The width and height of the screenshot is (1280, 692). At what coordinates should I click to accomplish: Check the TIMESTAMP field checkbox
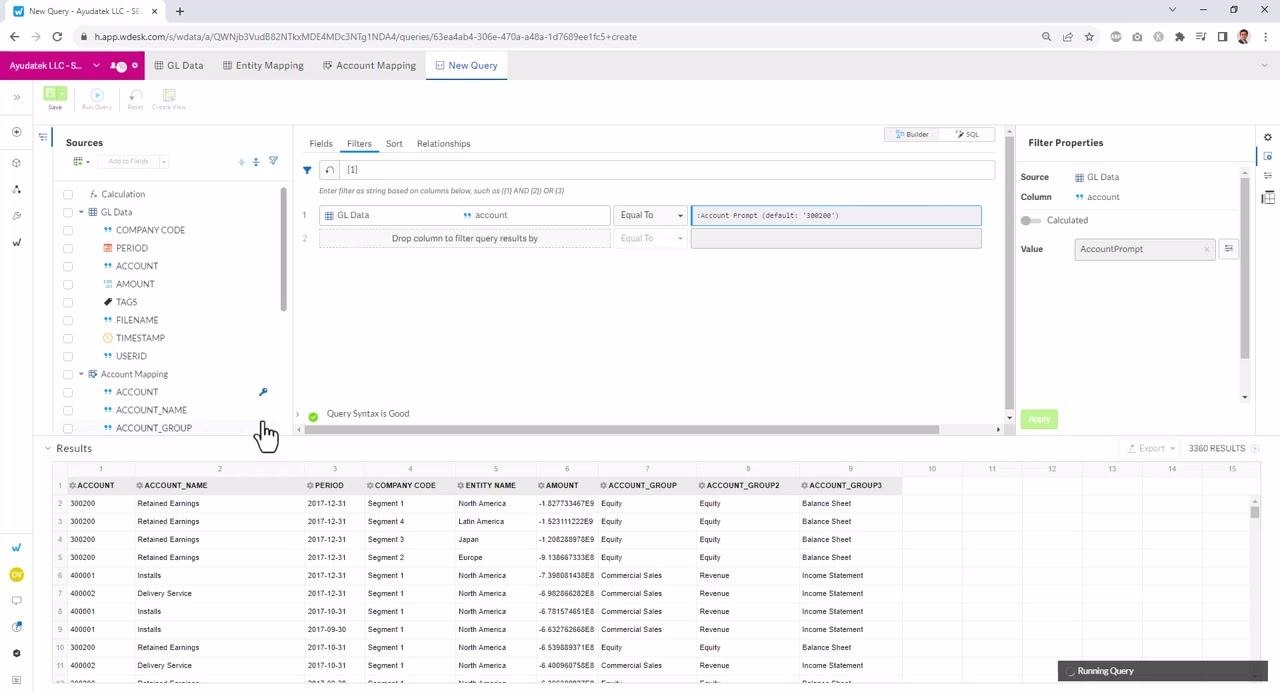click(x=68, y=338)
